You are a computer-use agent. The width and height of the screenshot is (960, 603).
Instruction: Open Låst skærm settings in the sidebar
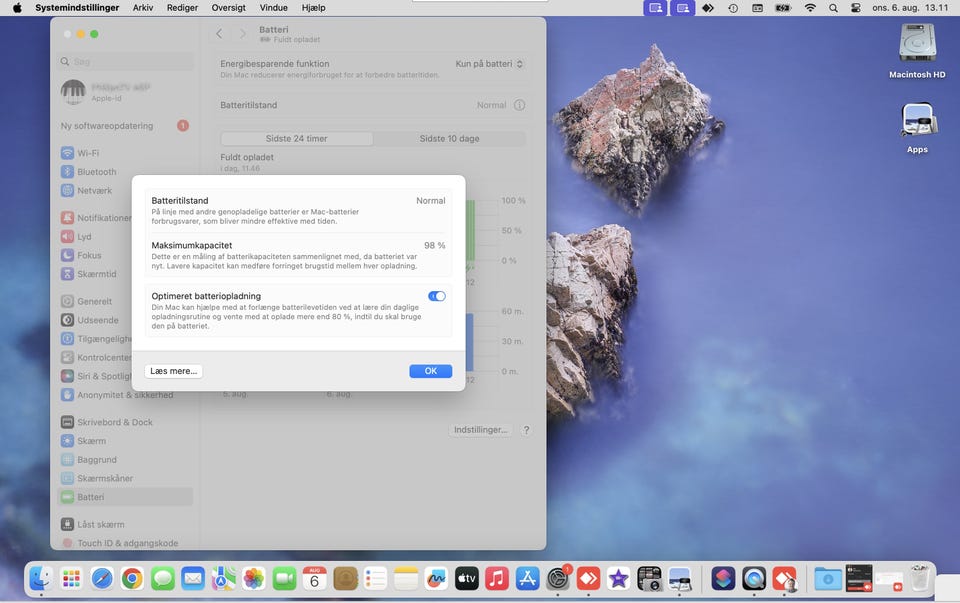pos(101,524)
